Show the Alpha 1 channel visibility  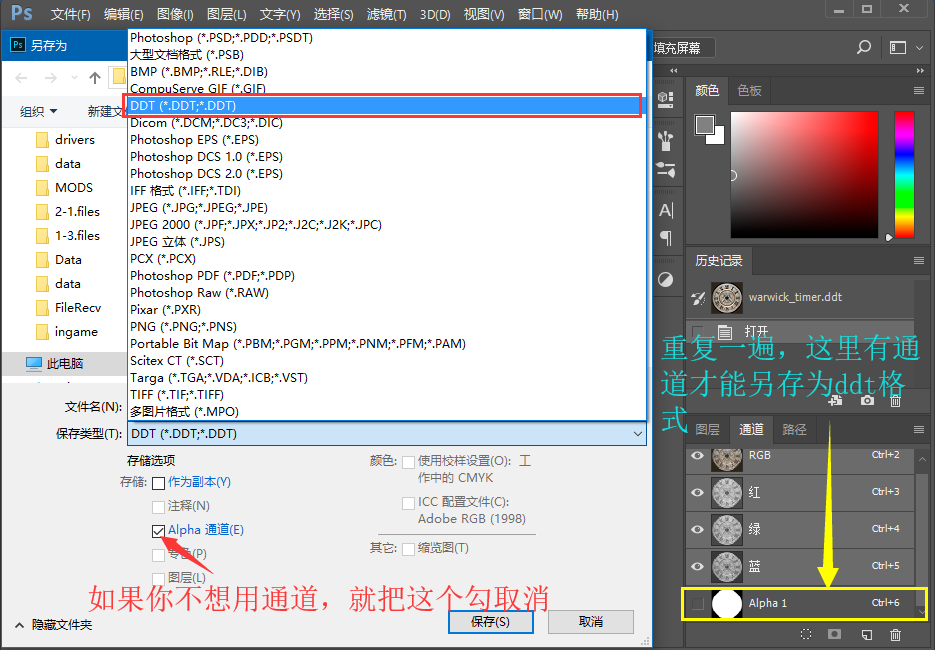697,603
